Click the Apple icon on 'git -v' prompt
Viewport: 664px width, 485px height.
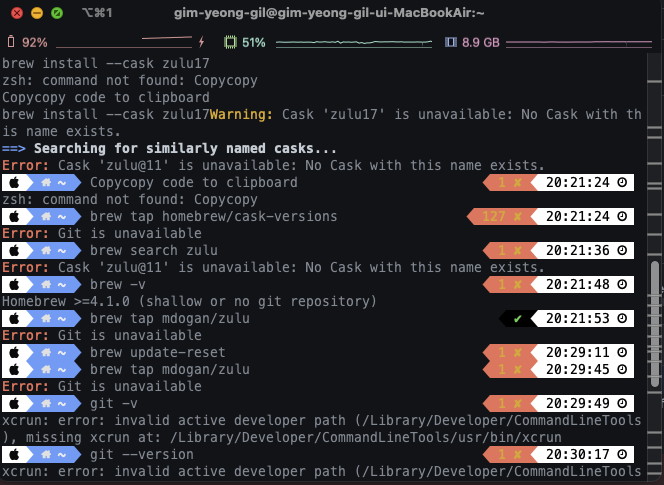[14, 403]
